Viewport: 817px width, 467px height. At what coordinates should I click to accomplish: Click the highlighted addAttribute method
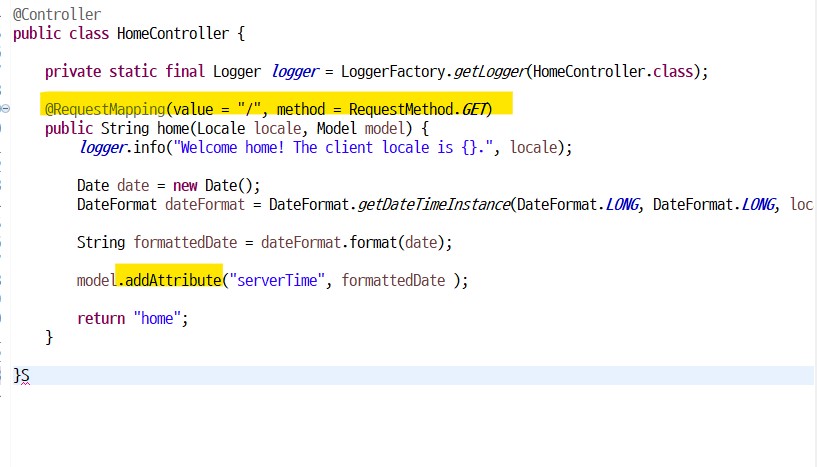point(173,280)
